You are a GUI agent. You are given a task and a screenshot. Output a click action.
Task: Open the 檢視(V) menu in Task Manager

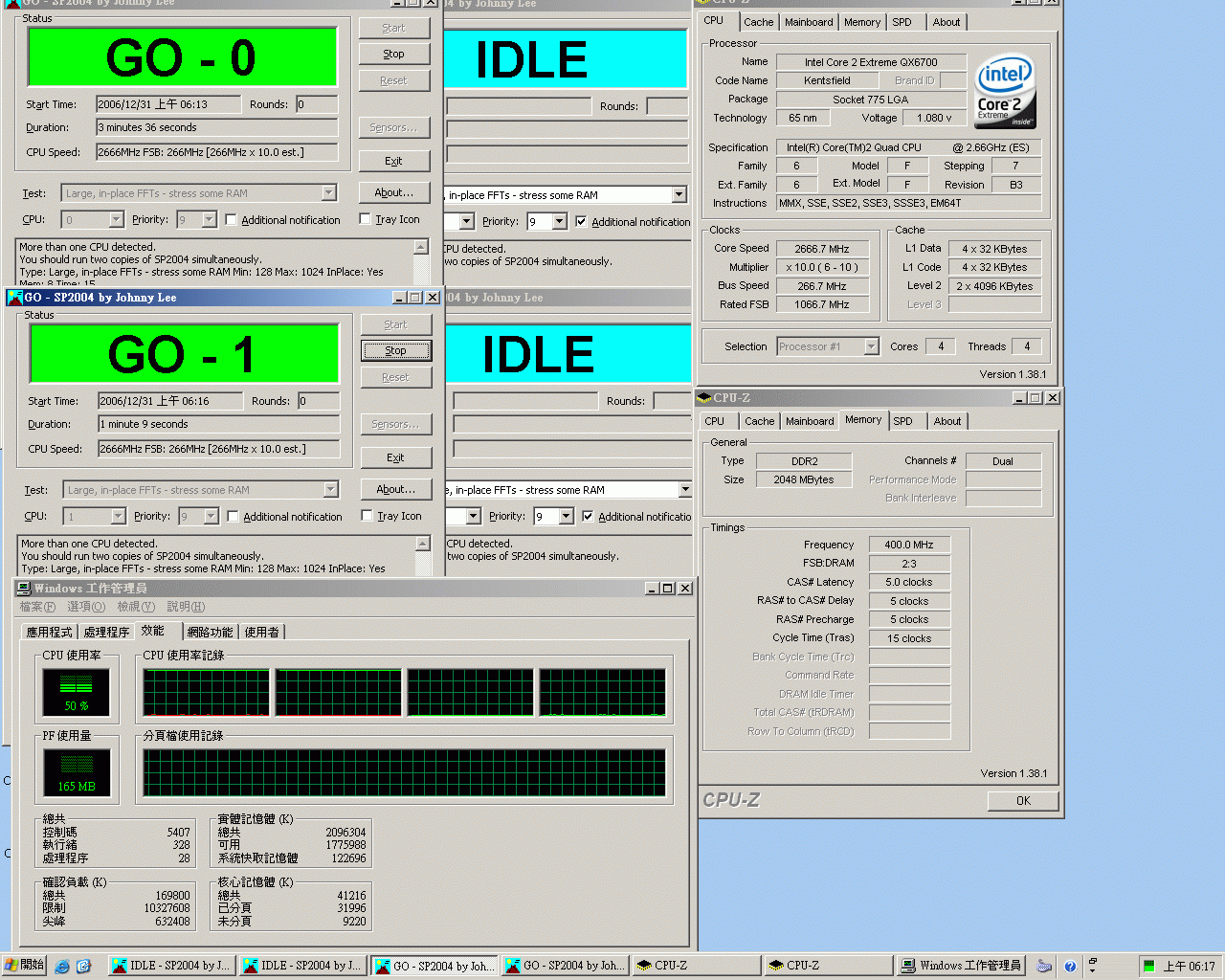pyautogui.click(x=136, y=607)
